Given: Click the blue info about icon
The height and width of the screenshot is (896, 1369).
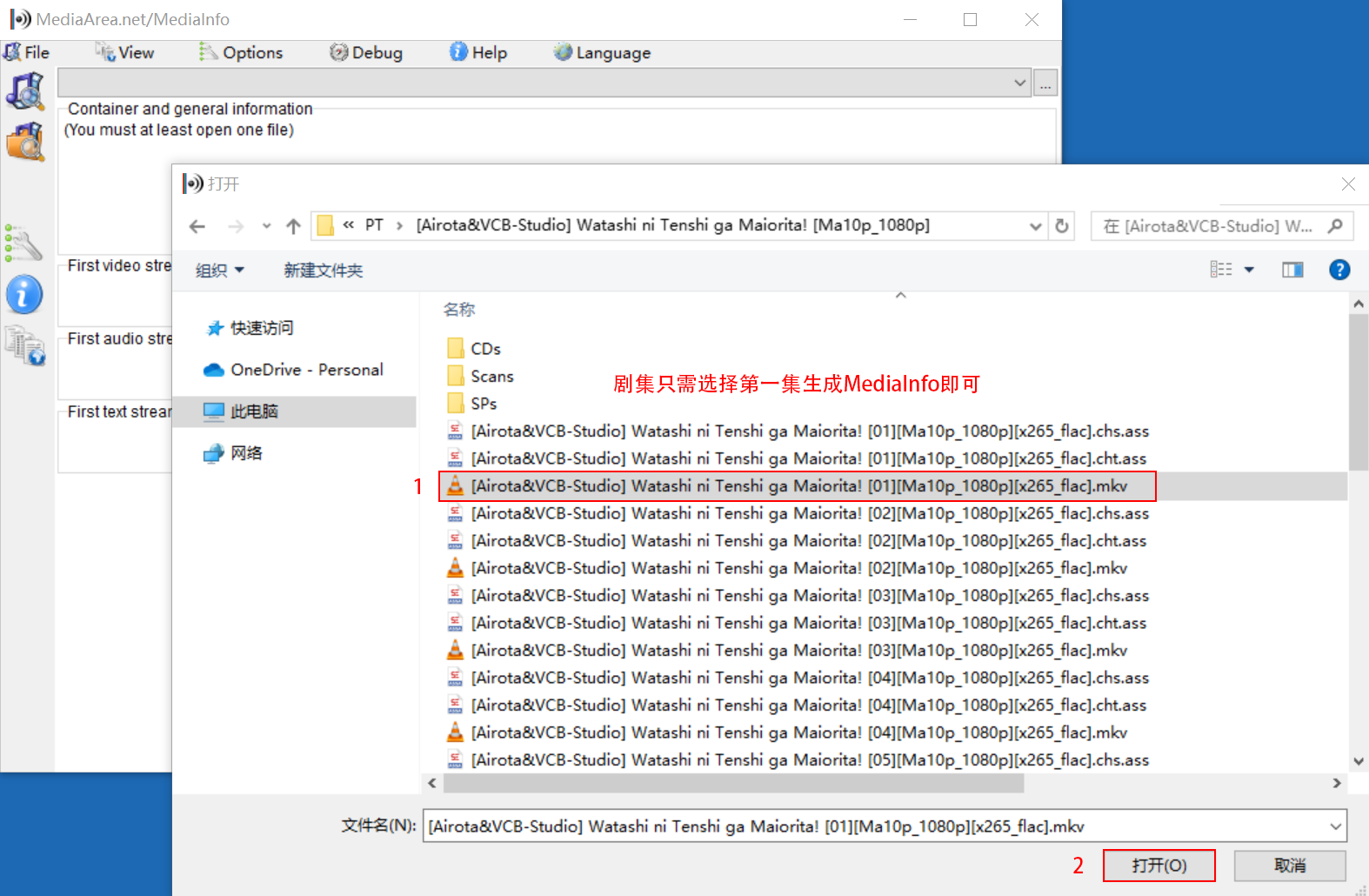Looking at the screenshot, I should coord(24,295).
